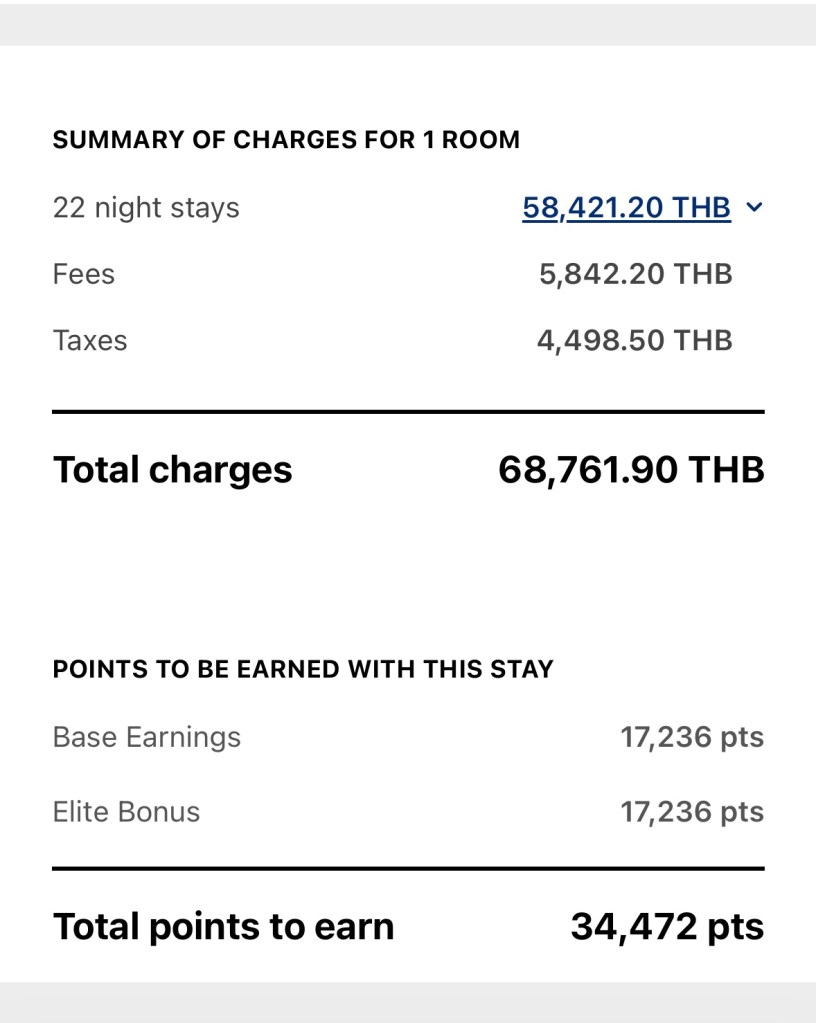
Task: Click the Points to Be Earned heading
Action: click(x=302, y=669)
